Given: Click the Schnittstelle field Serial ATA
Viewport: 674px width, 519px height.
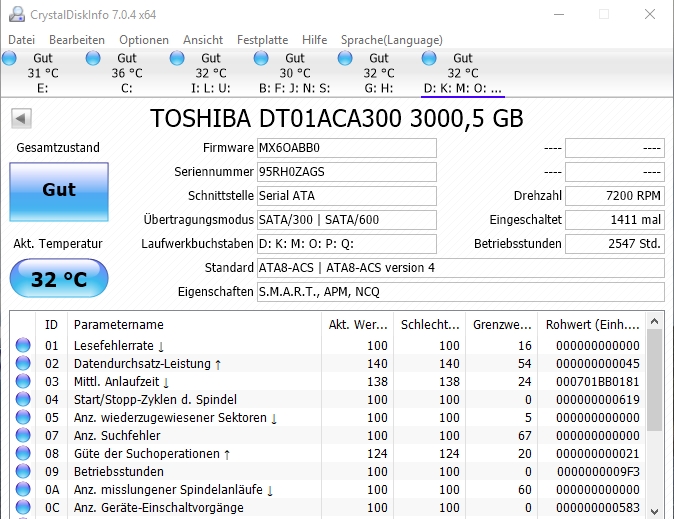Looking at the screenshot, I should (x=347, y=196).
